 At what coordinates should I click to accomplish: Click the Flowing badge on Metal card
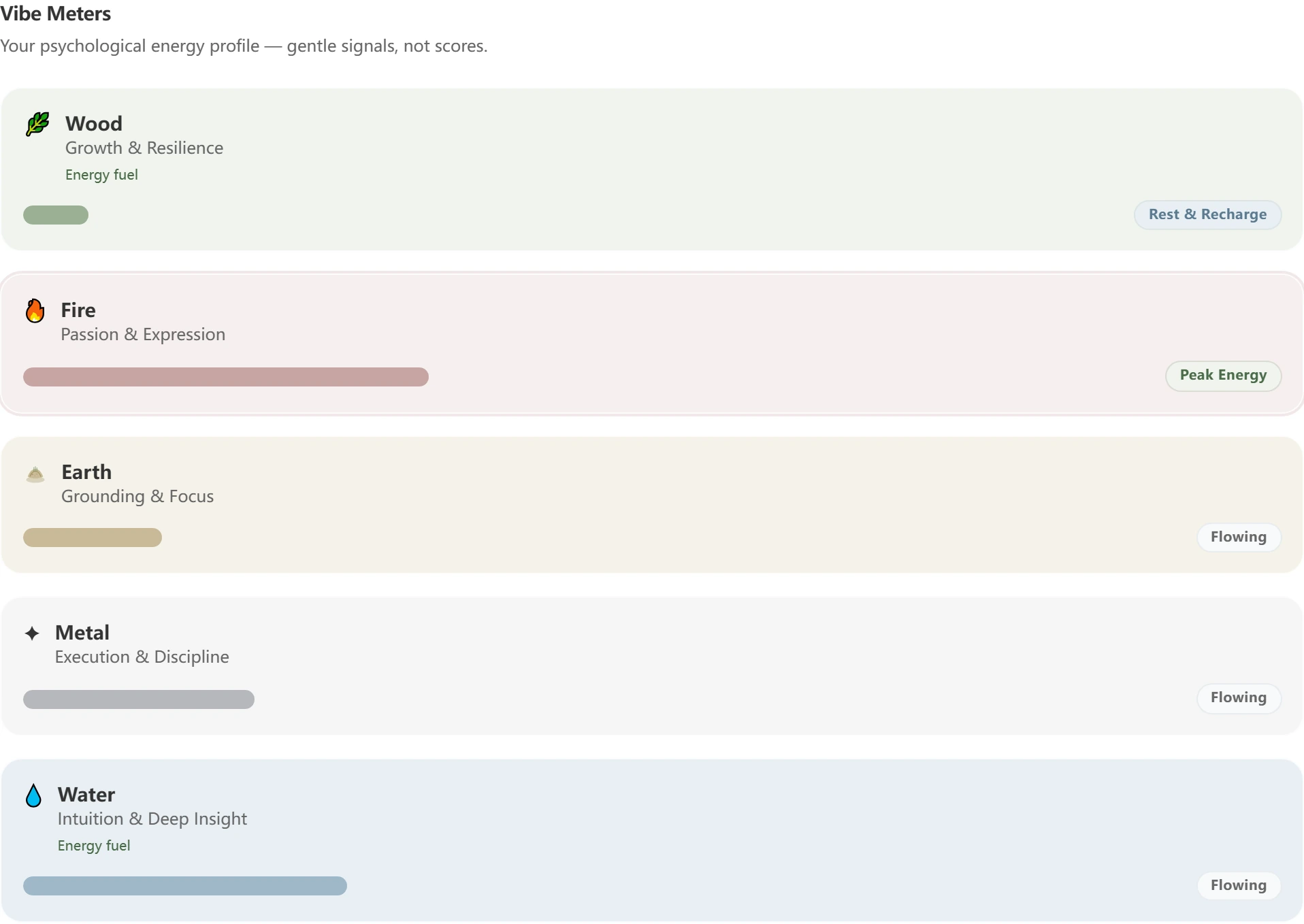[x=1239, y=698]
